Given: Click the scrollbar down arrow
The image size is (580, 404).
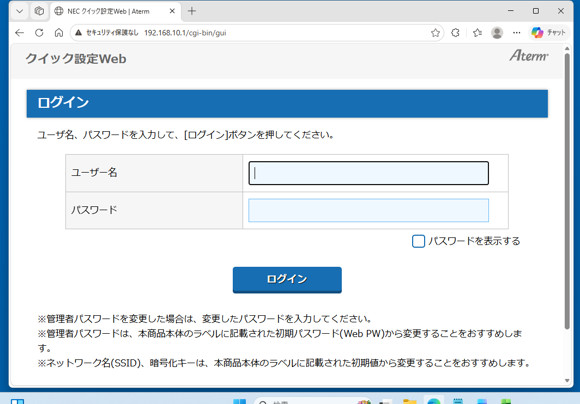Looking at the screenshot, I should click(x=567, y=381).
